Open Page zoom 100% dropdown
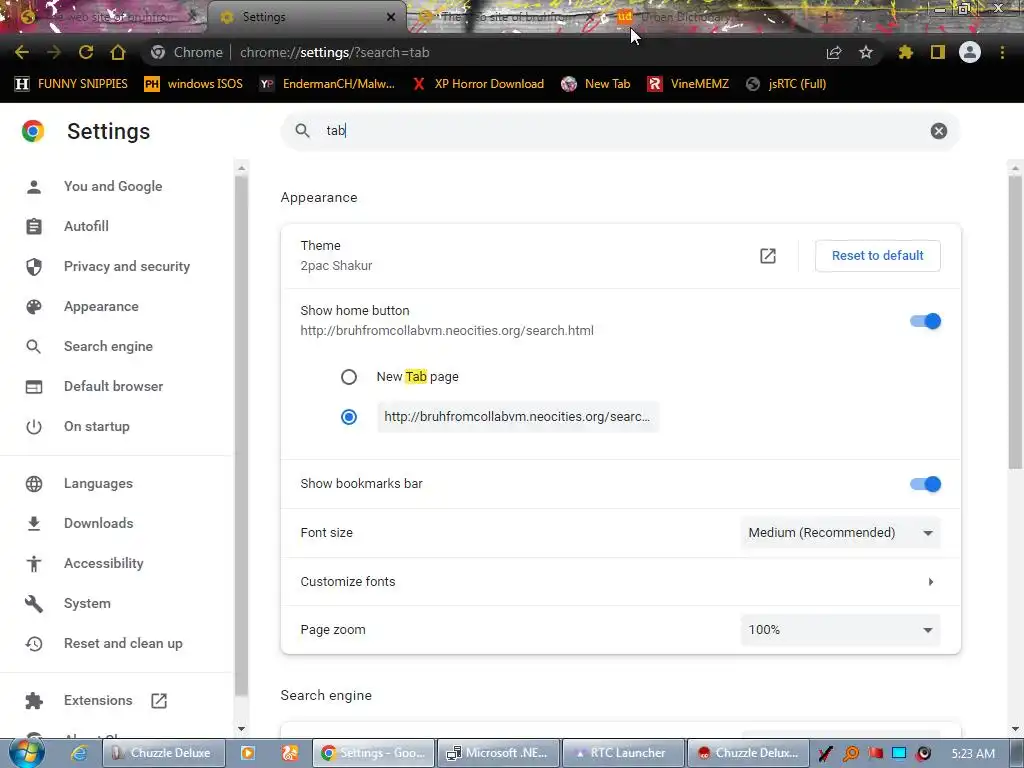 pyautogui.click(x=840, y=630)
